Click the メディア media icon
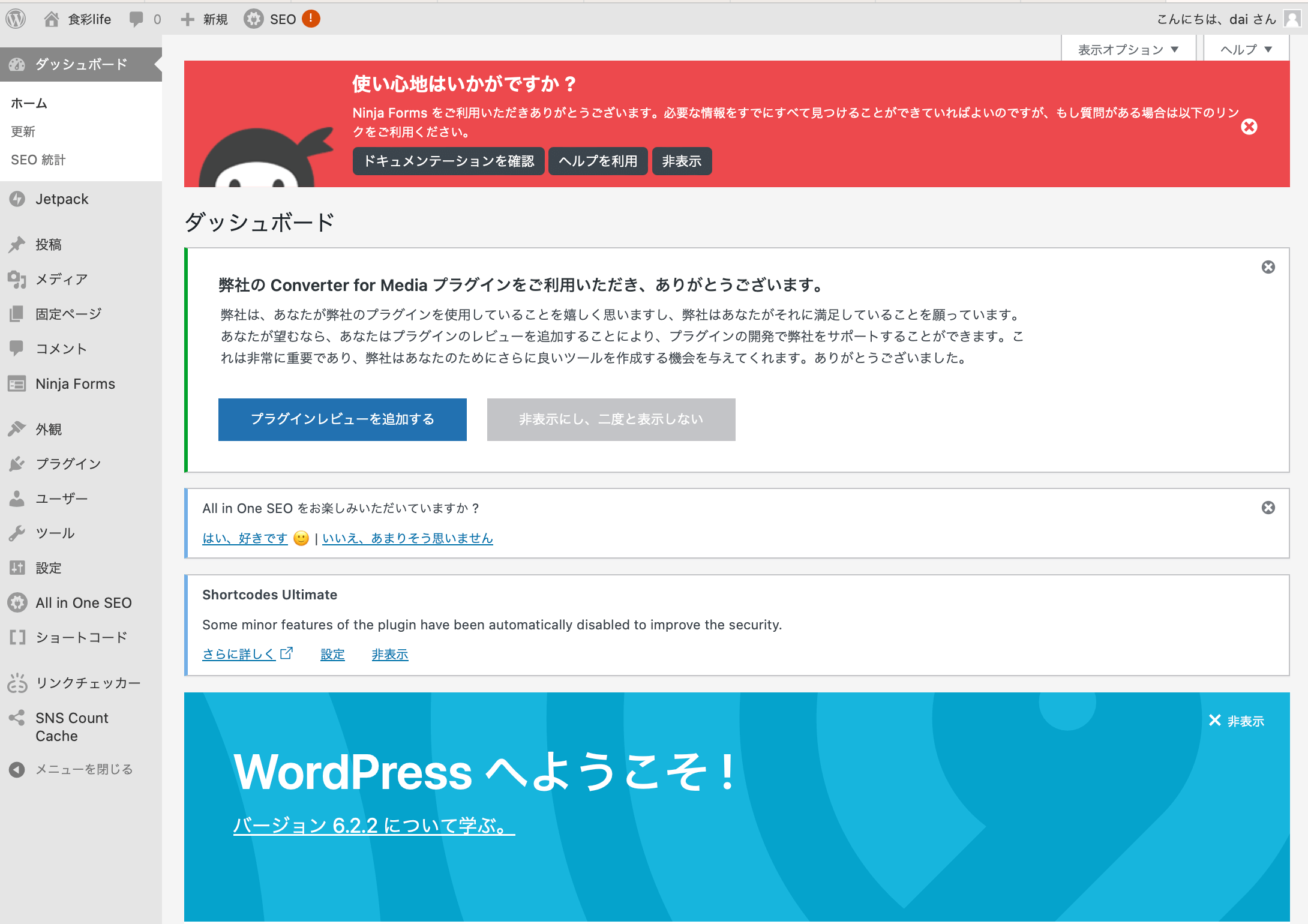This screenshot has height=924, width=1308. 17,279
